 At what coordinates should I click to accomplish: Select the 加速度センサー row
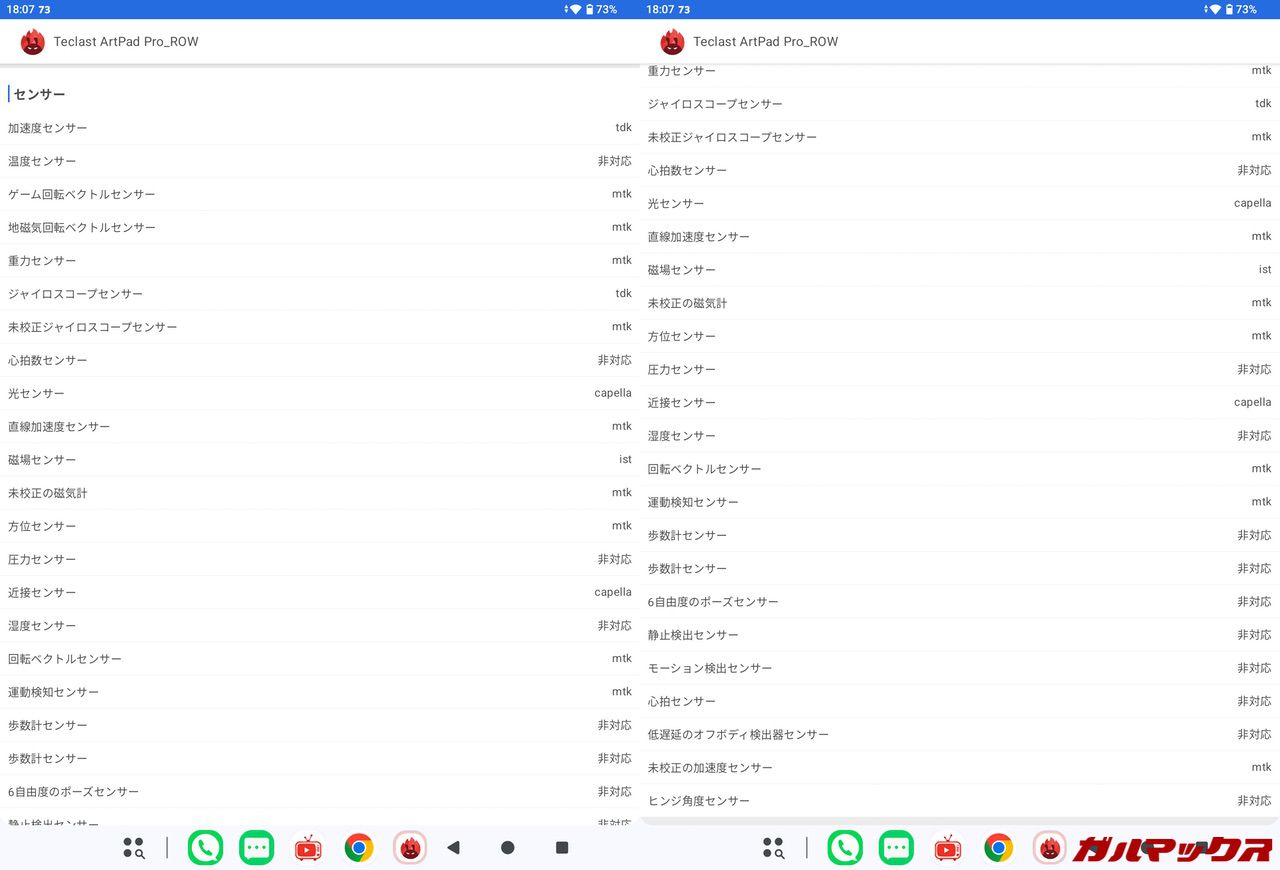click(x=320, y=128)
